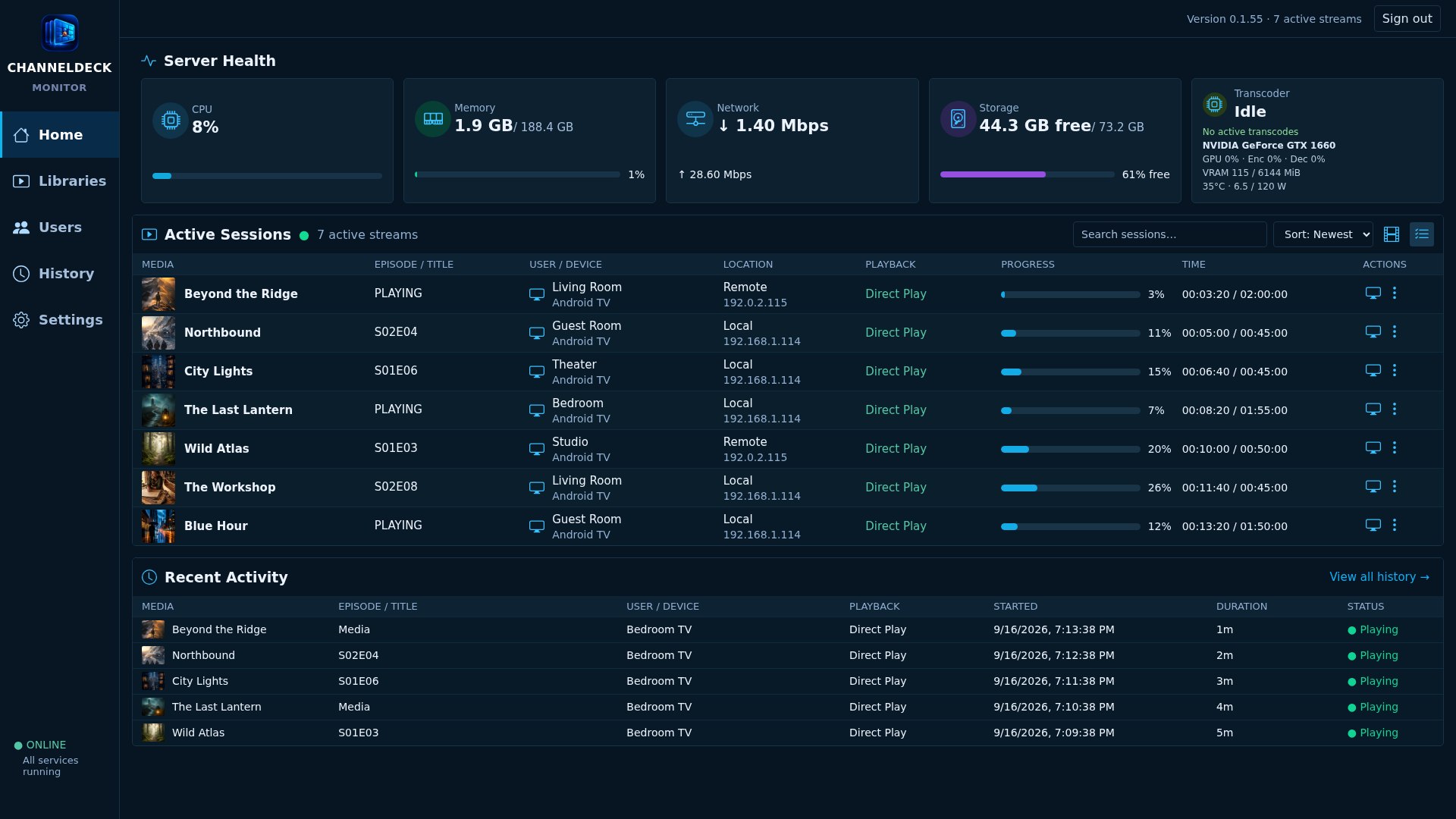This screenshot has height=819, width=1456.
Task: Open the Home page in sidebar
Action: pos(60,135)
